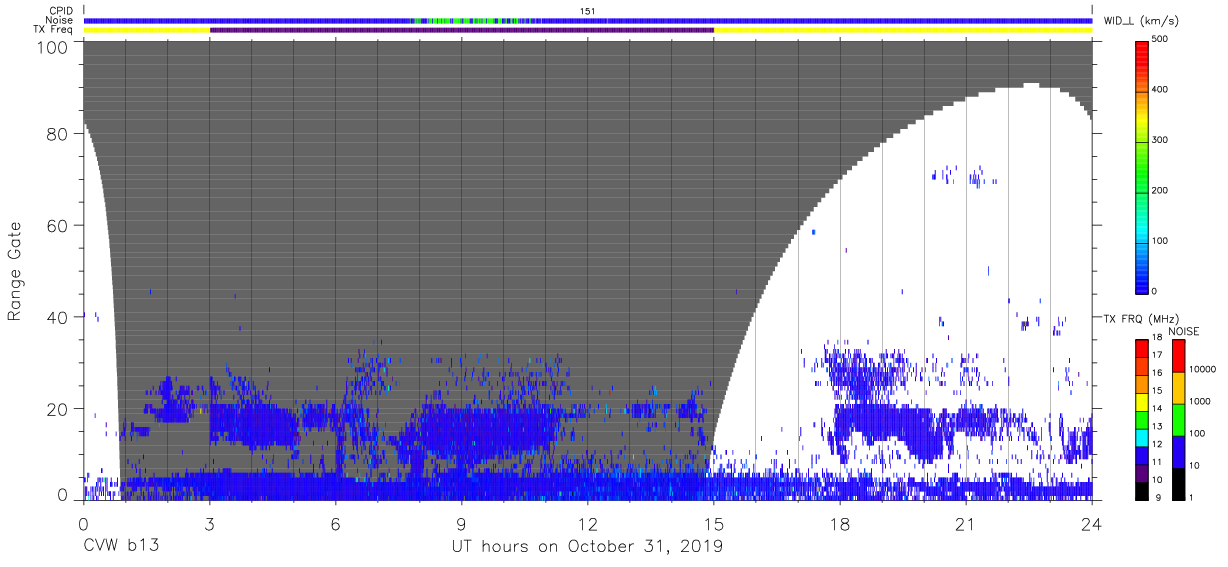The image size is (1228, 567).
Task: Click the 15 tick on TX FRQ legend
Action: pyautogui.click(x=1157, y=390)
